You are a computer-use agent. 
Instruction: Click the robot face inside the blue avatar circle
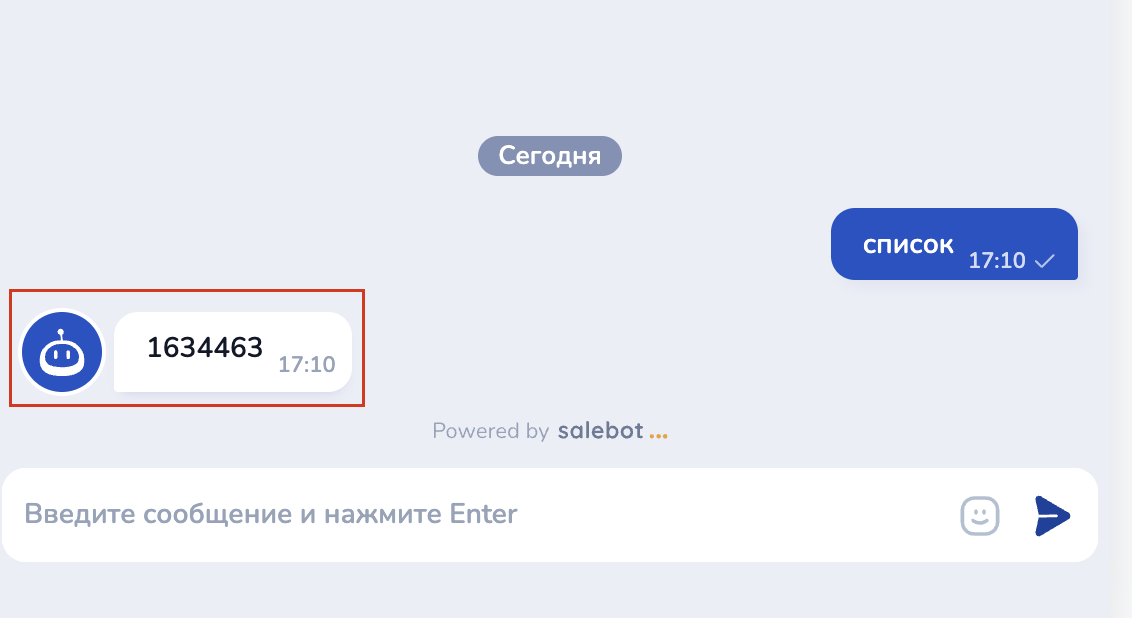coord(62,354)
